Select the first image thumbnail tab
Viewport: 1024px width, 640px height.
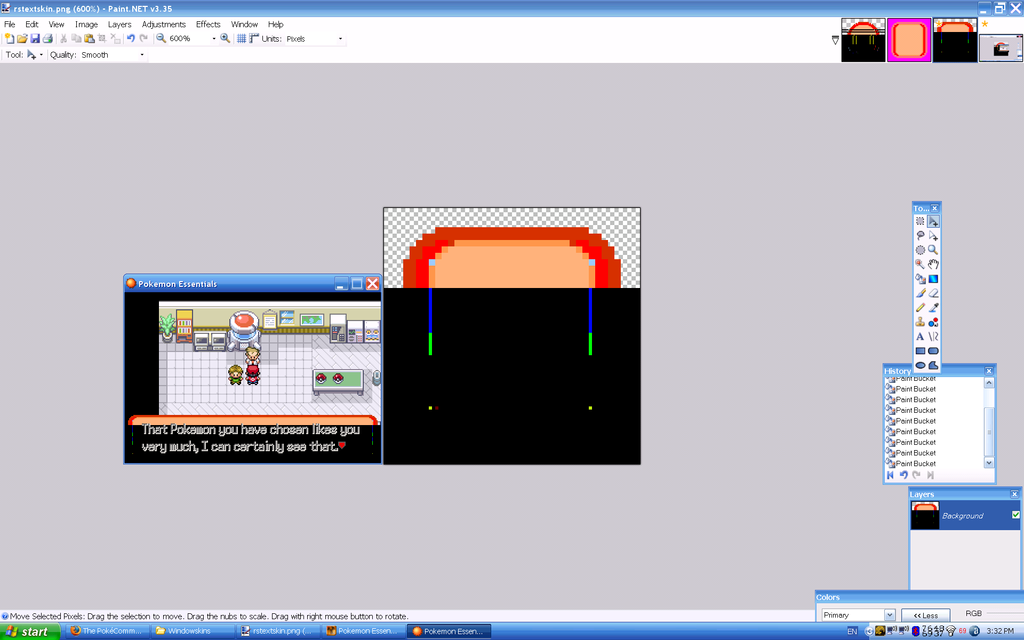[x=863, y=40]
